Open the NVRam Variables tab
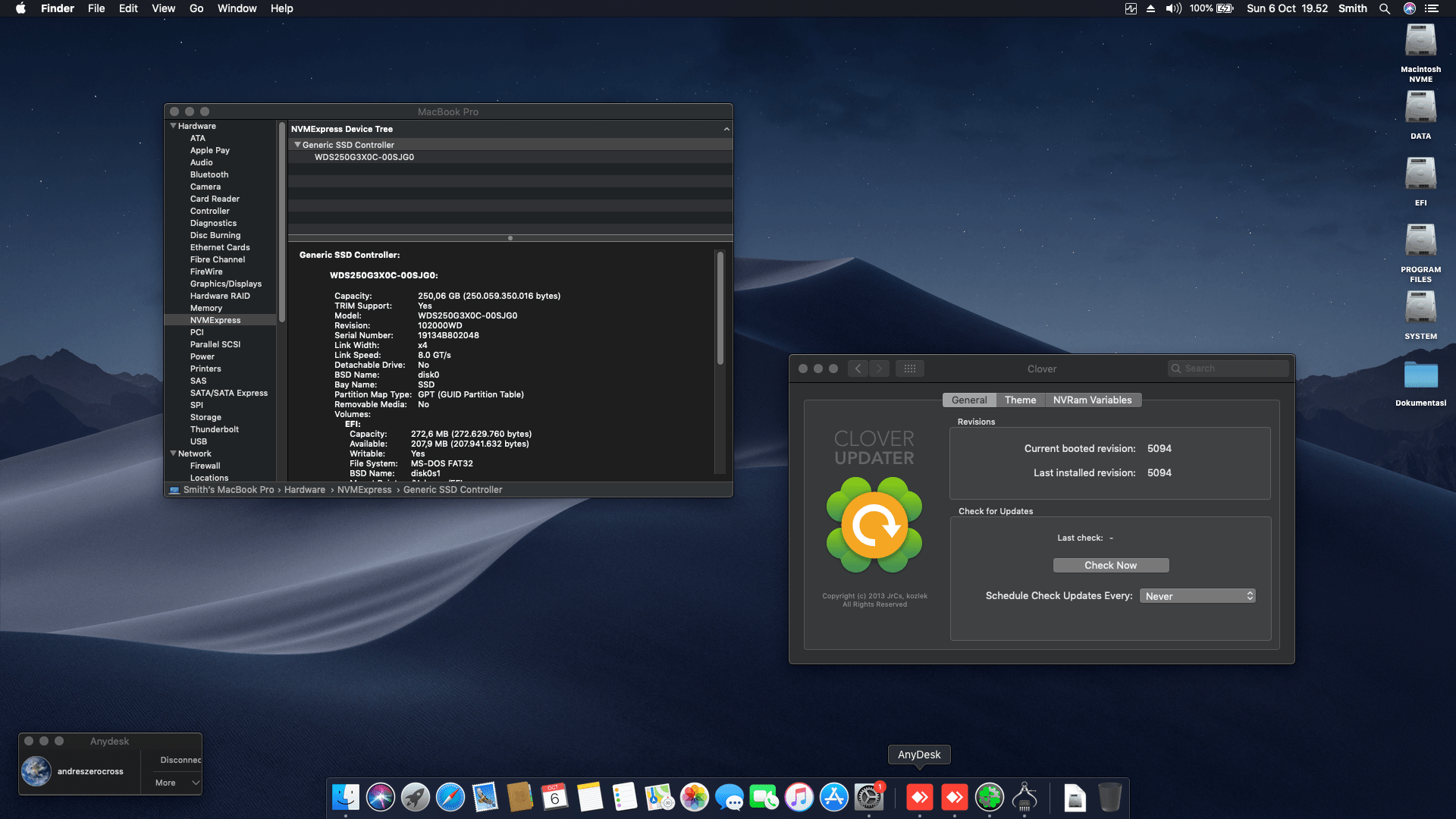Screen dimensions: 1456x819 (x=1093, y=400)
